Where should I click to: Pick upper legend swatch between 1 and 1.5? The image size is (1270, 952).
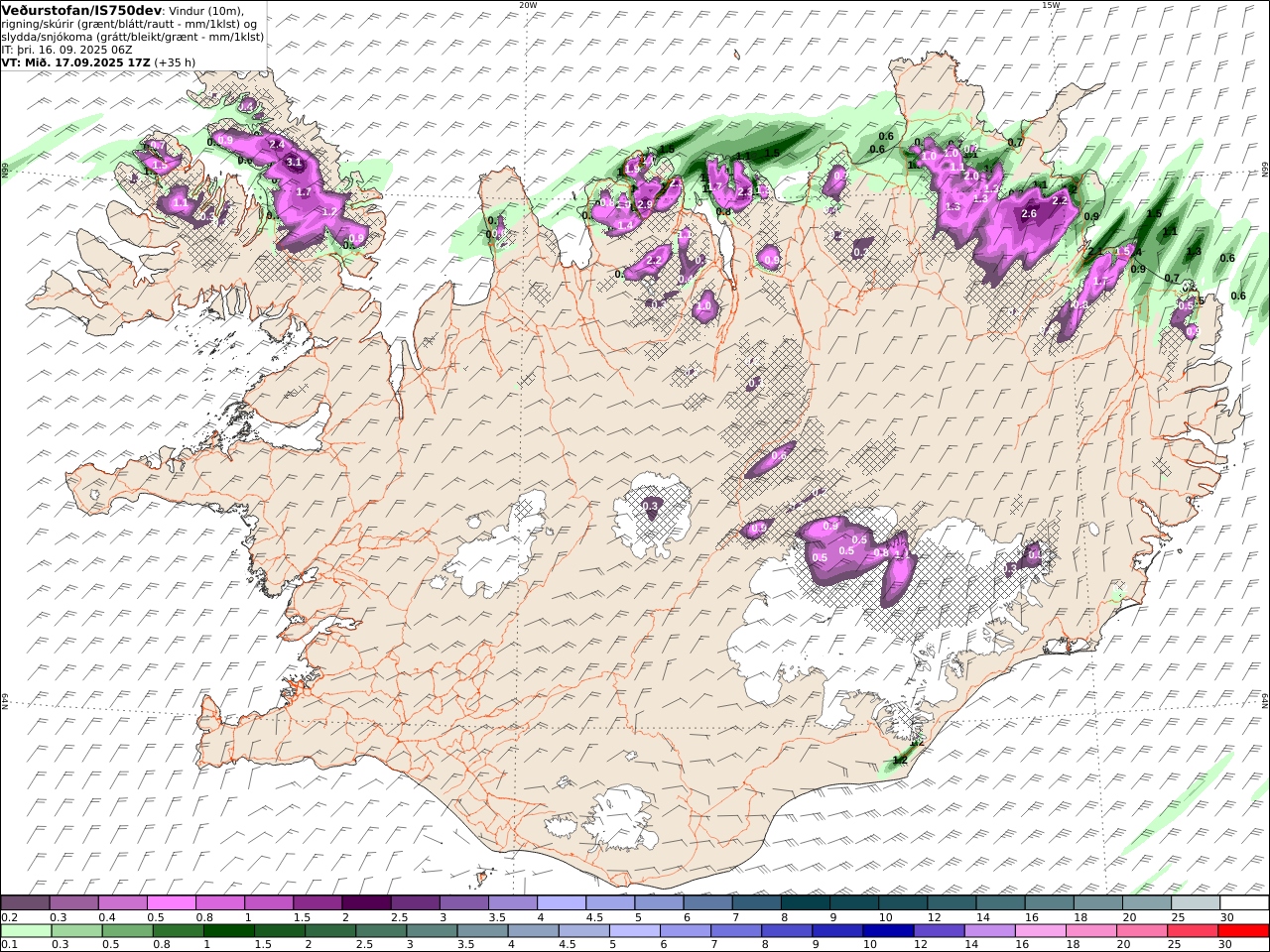(x=268, y=903)
